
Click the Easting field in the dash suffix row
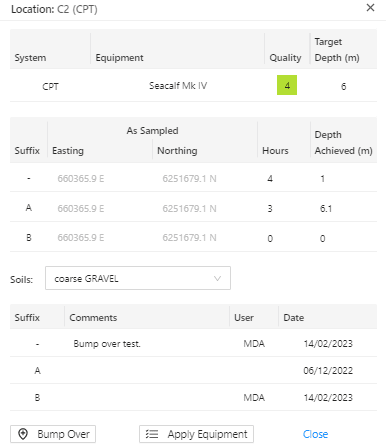(x=81, y=179)
